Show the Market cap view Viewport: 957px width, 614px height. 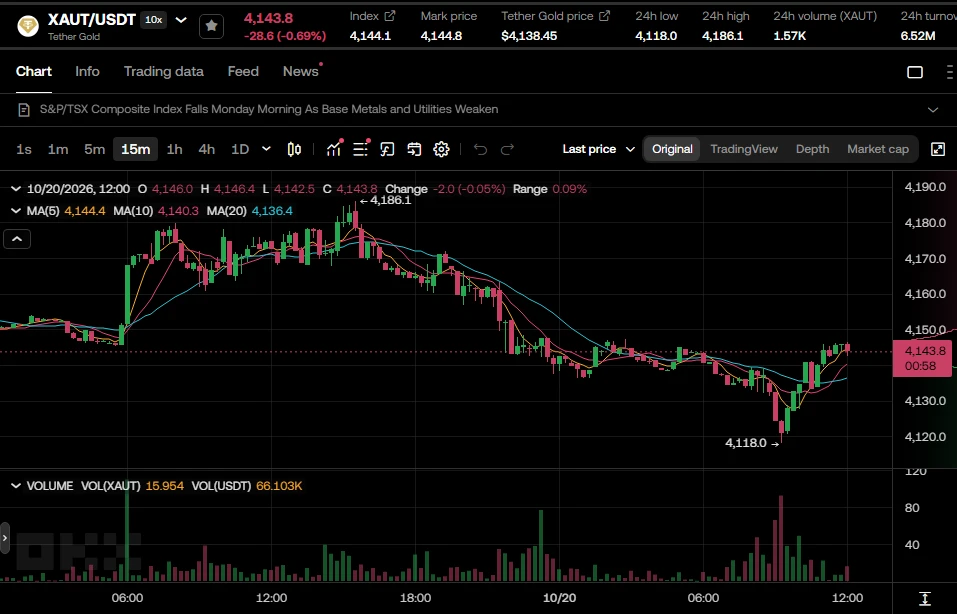(878, 149)
